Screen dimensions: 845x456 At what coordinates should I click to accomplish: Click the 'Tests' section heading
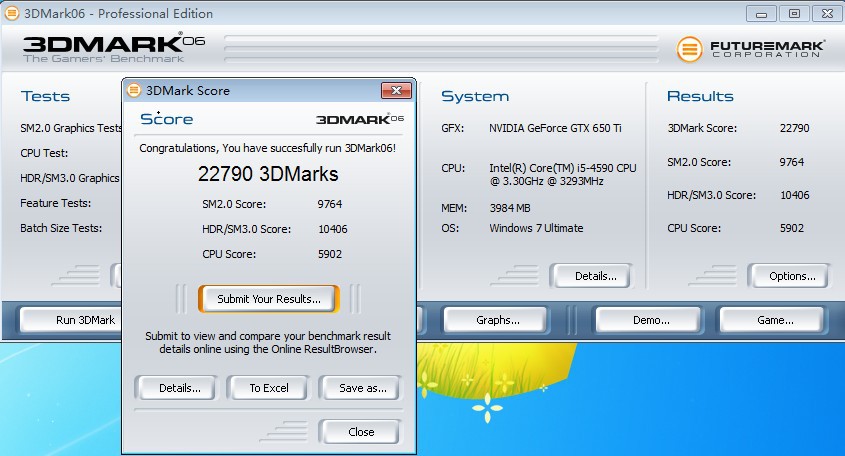coord(45,96)
